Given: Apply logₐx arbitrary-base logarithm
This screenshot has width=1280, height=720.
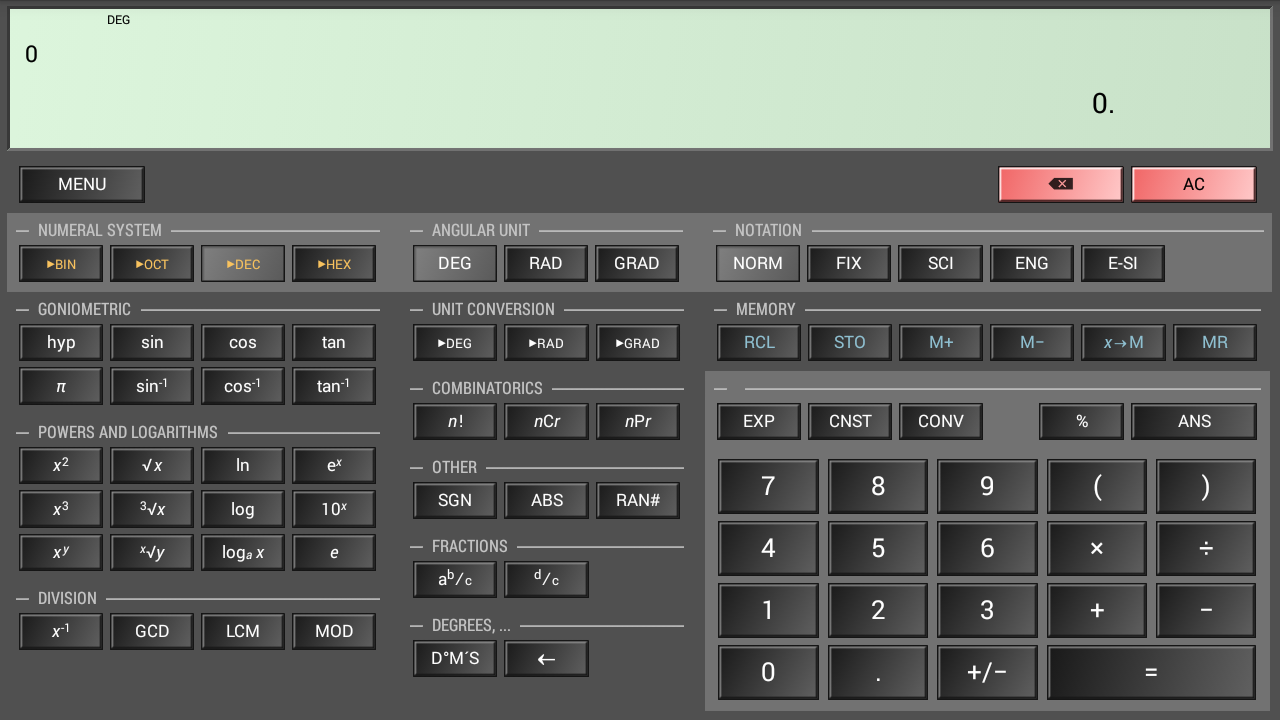Looking at the screenshot, I should (243, 552).
